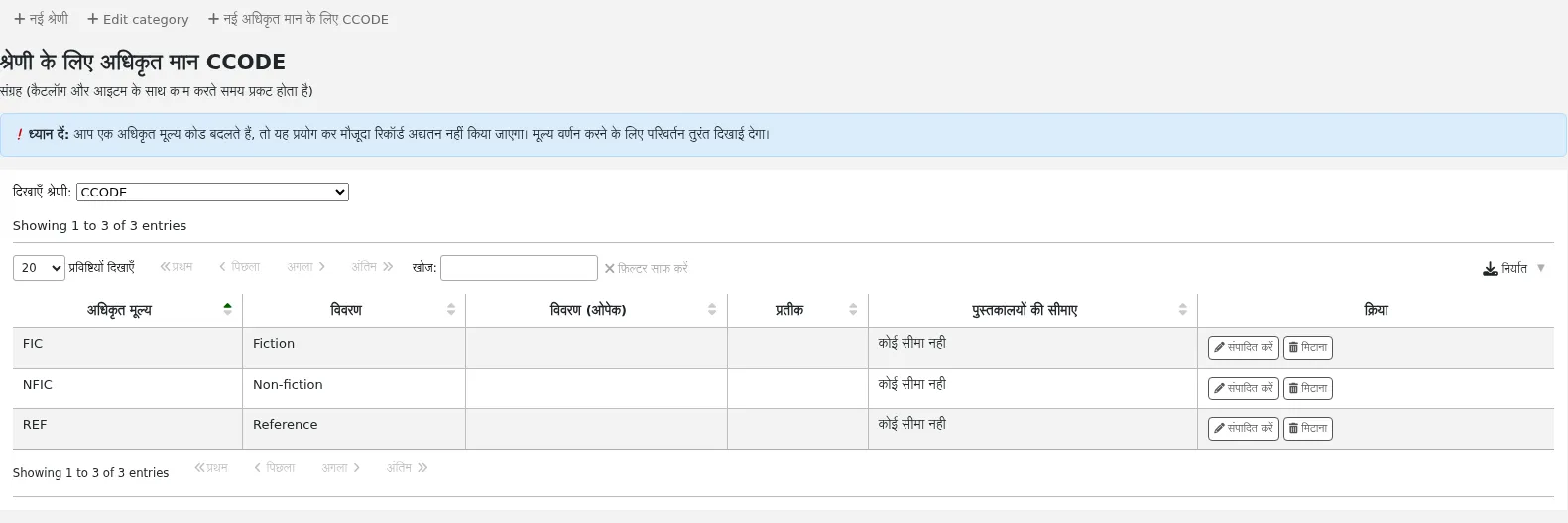Viewport: 1568px width, 523px height.
Task: Delete the NFIC authorized value
Action: point(1307,388)
